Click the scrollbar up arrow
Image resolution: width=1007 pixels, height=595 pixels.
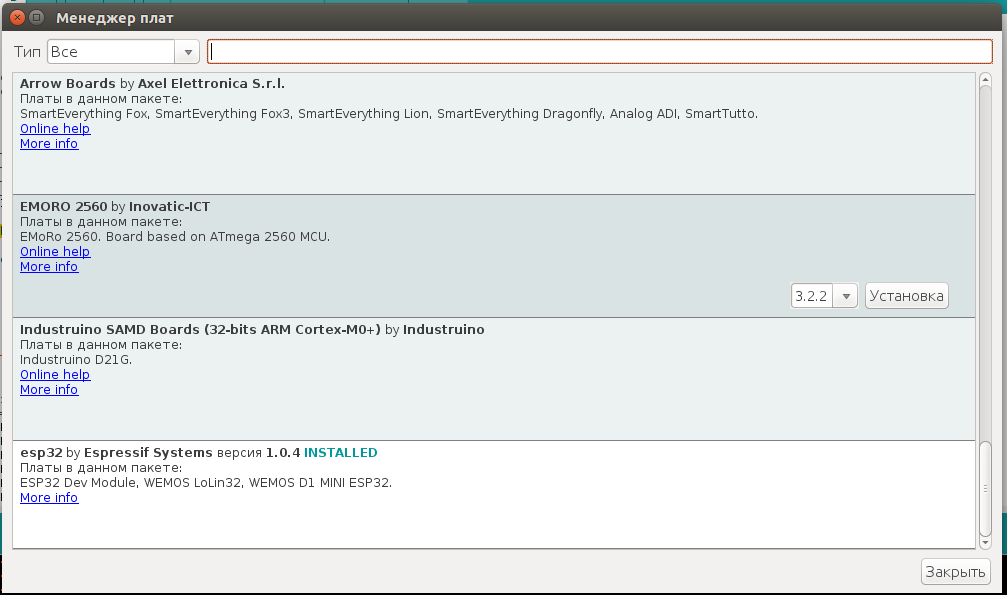[x=985, y=81]
